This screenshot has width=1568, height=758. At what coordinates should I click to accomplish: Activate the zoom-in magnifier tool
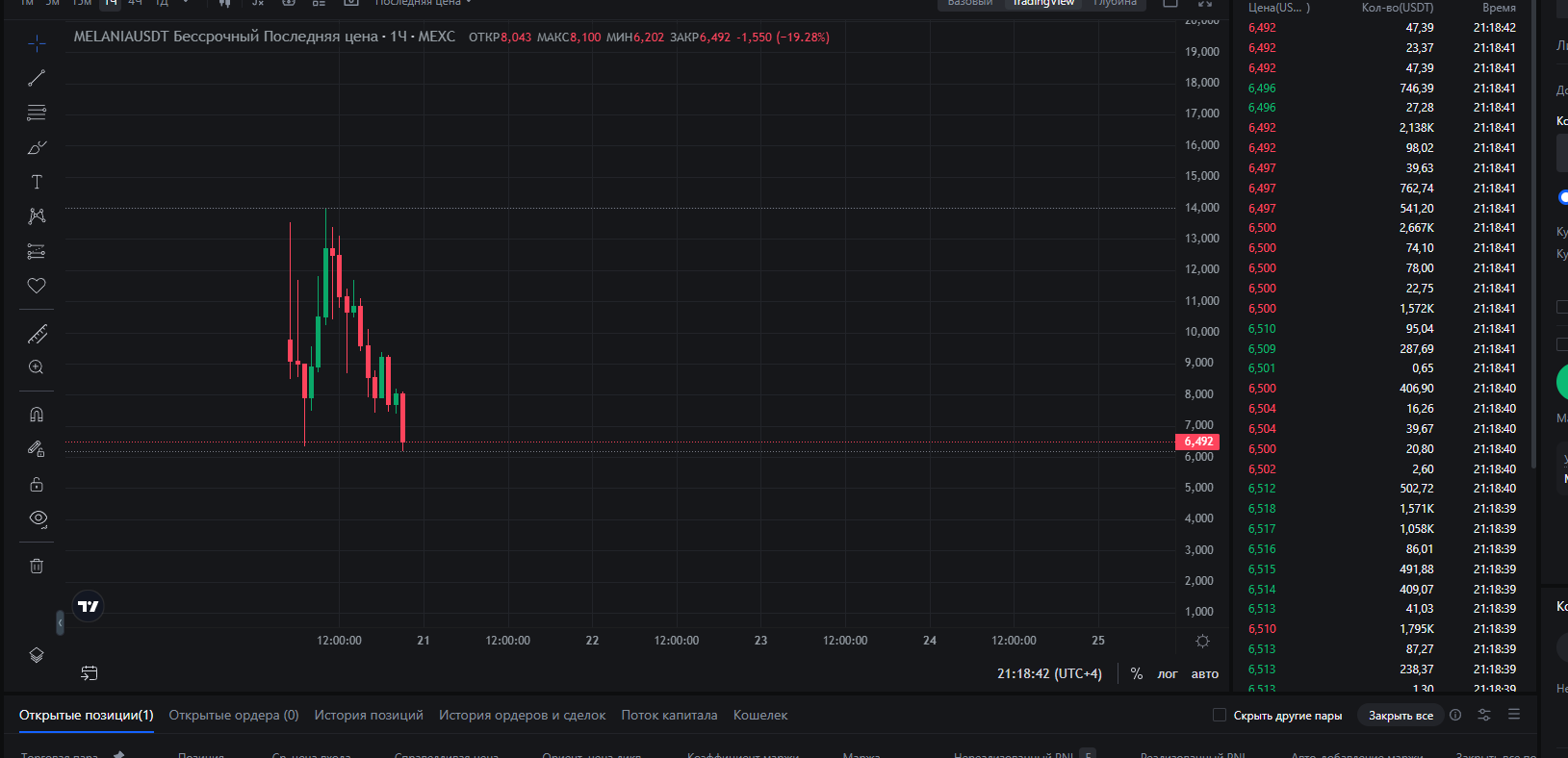[37, 367]
